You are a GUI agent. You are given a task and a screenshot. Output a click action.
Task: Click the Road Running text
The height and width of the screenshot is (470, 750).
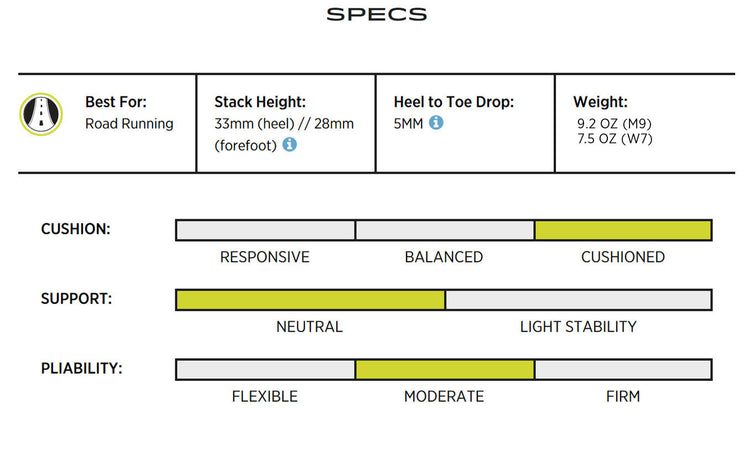129,123
